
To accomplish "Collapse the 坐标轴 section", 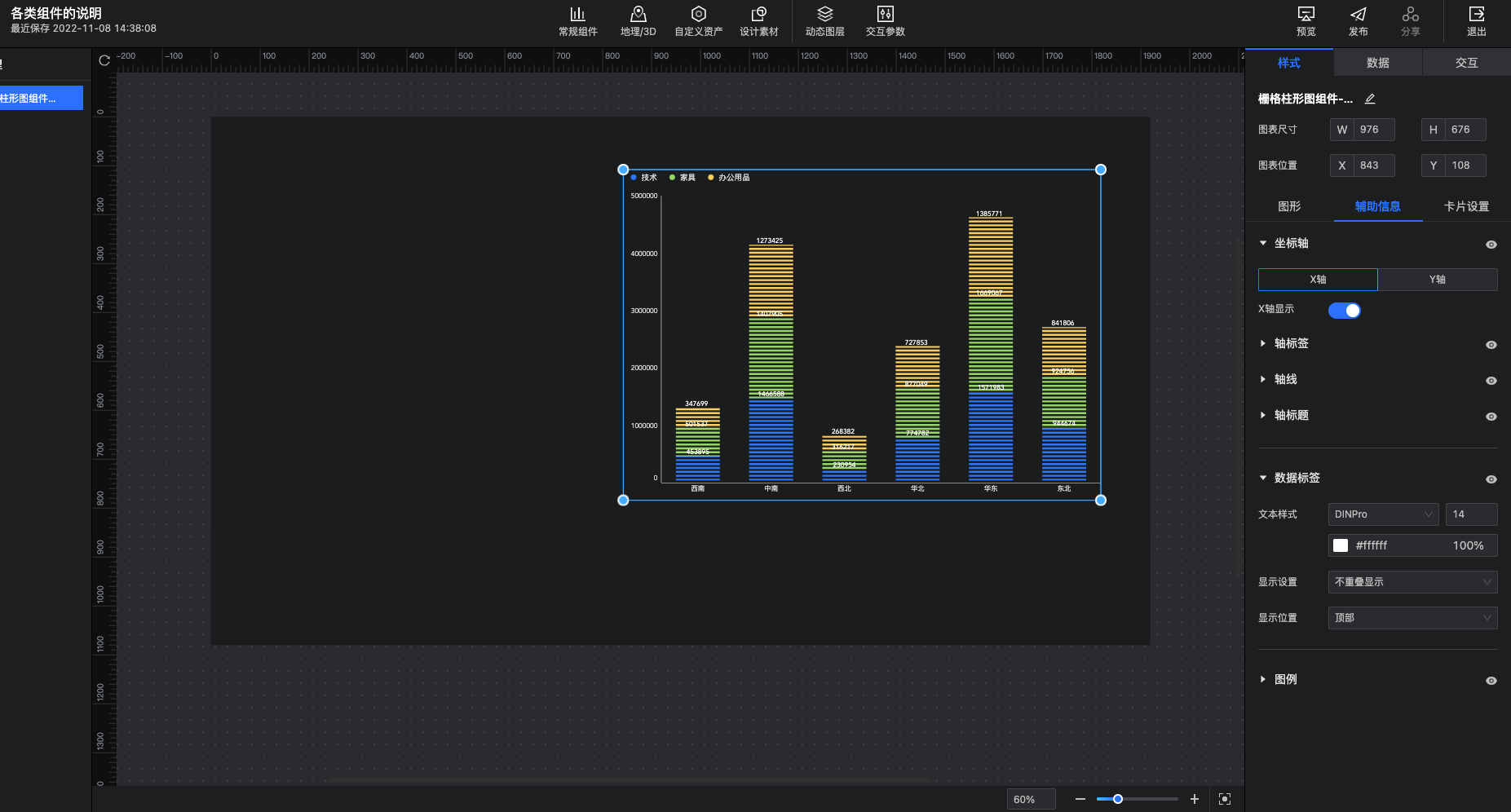I will point(1263,243).
